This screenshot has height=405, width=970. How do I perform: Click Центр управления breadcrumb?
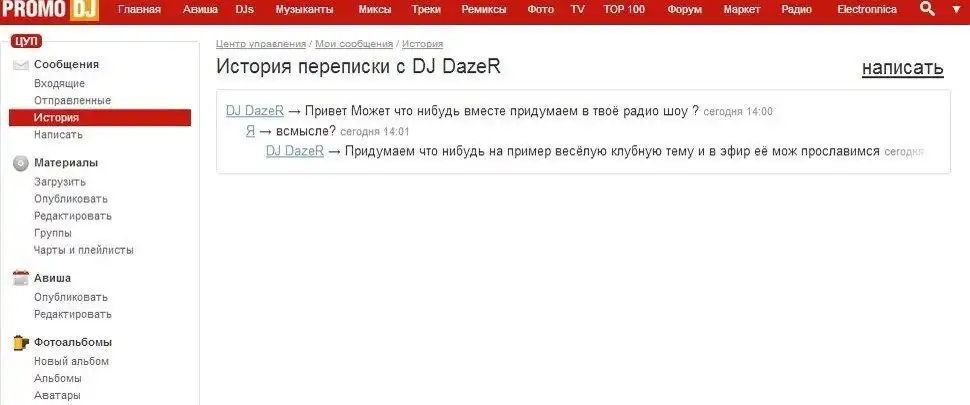pyautogui.click(x=261, y=44)
